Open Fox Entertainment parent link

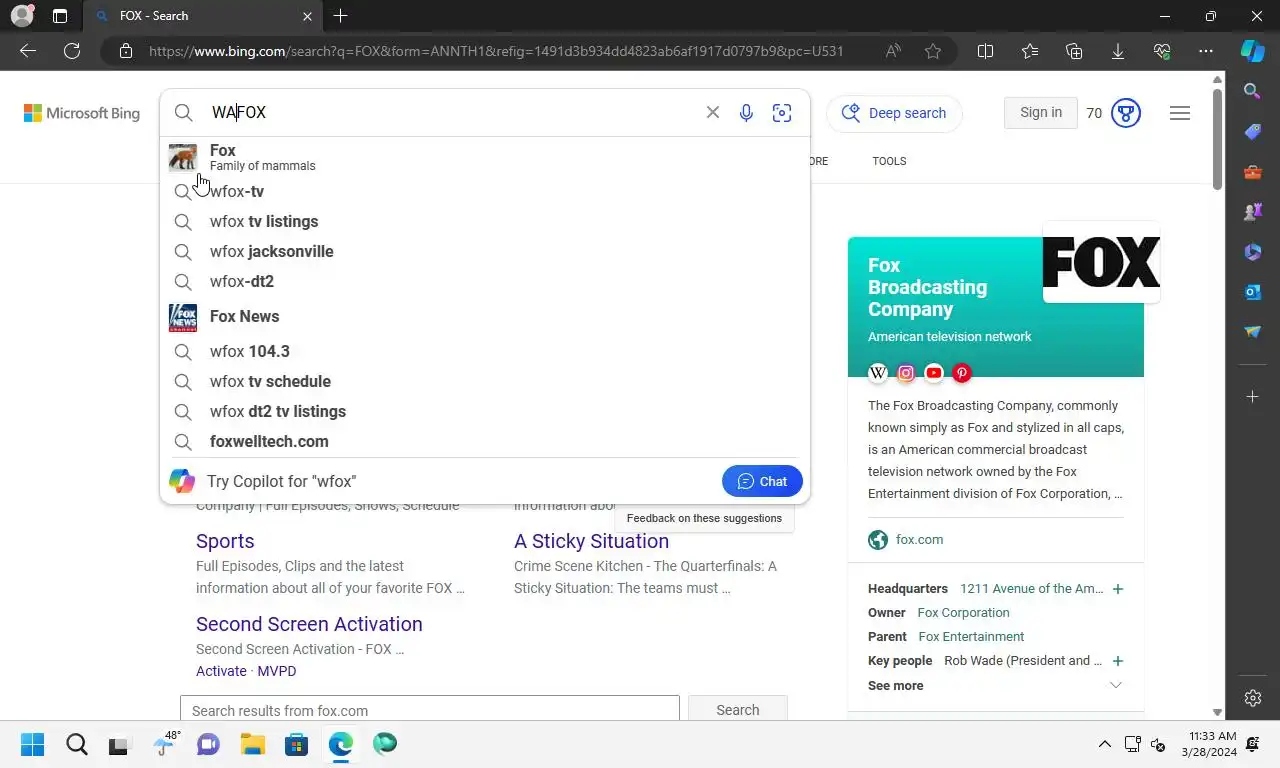pyautogui.click(x=971, y=637)
